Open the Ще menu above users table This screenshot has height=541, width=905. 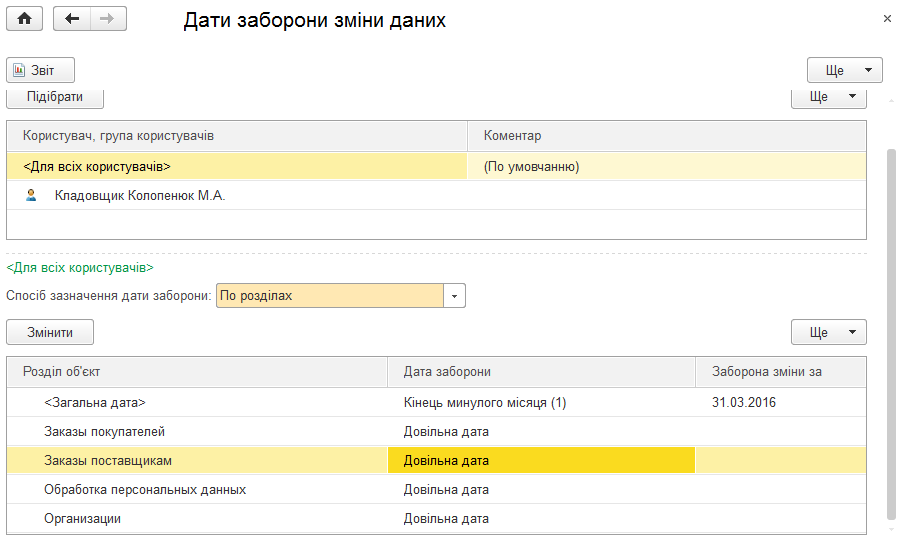829,98
